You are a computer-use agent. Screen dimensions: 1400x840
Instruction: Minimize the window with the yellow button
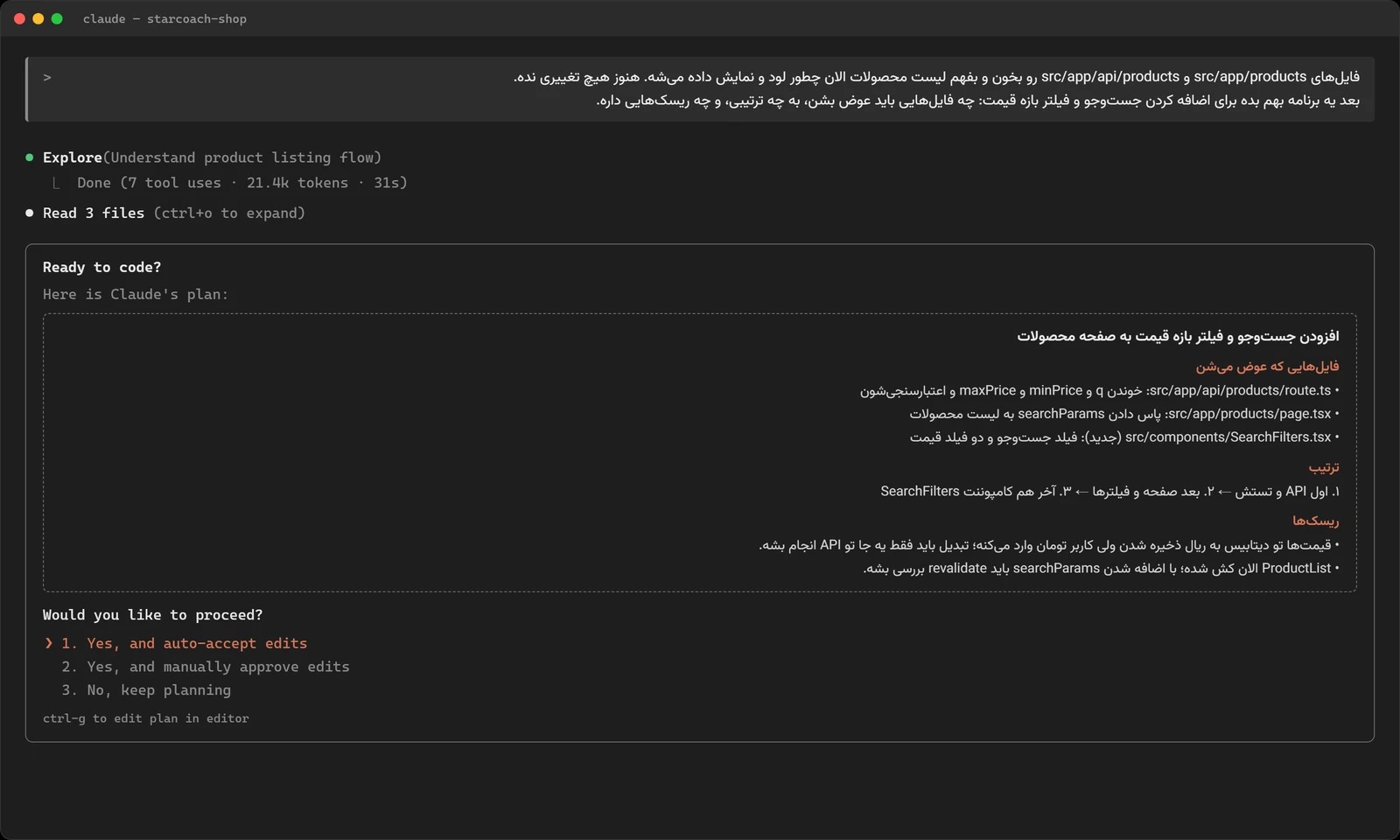coord(38,18)
